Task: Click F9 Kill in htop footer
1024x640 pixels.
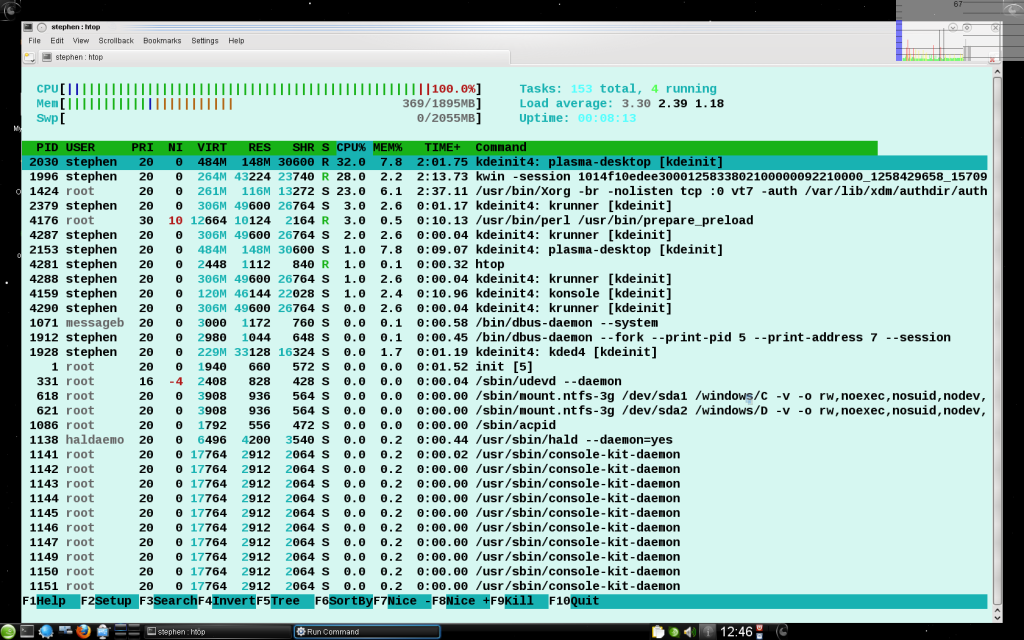Action: pos(519,601)
